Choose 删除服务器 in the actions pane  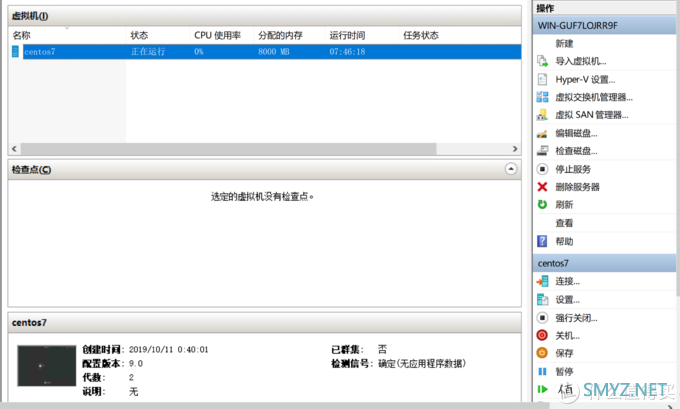[x=577, y=187]
